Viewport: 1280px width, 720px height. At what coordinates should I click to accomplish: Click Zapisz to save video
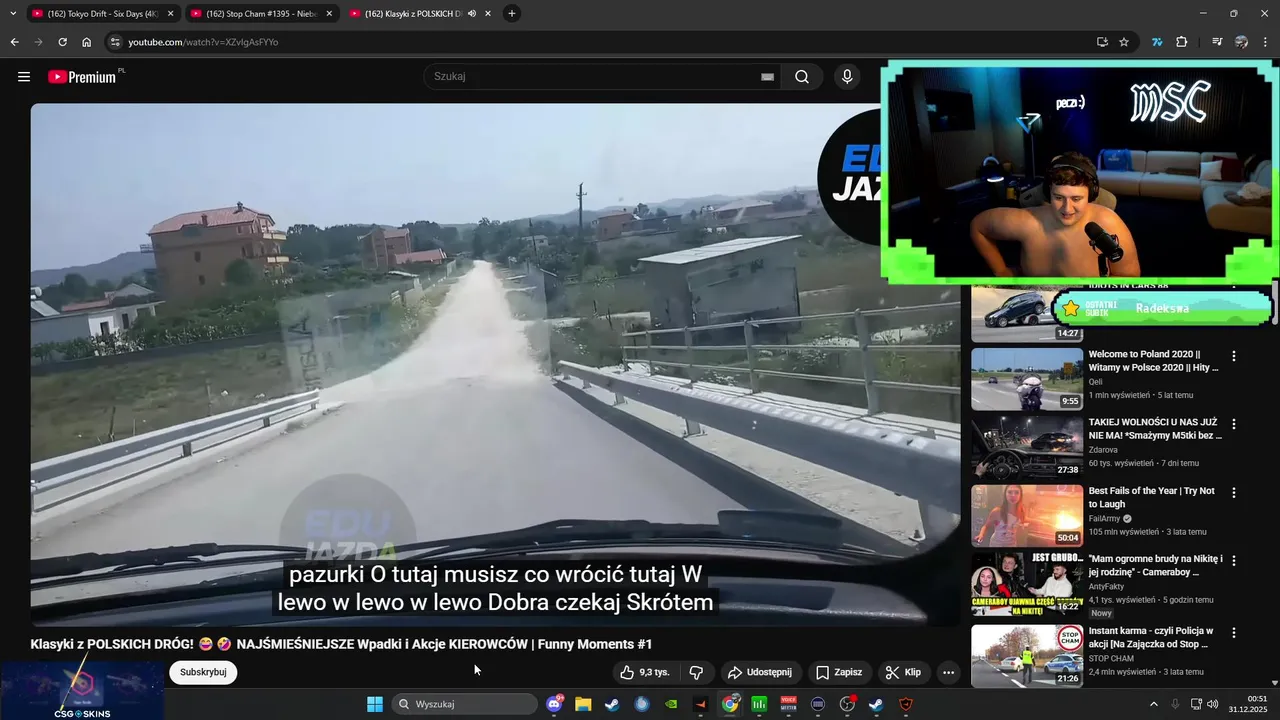(838, 672)
